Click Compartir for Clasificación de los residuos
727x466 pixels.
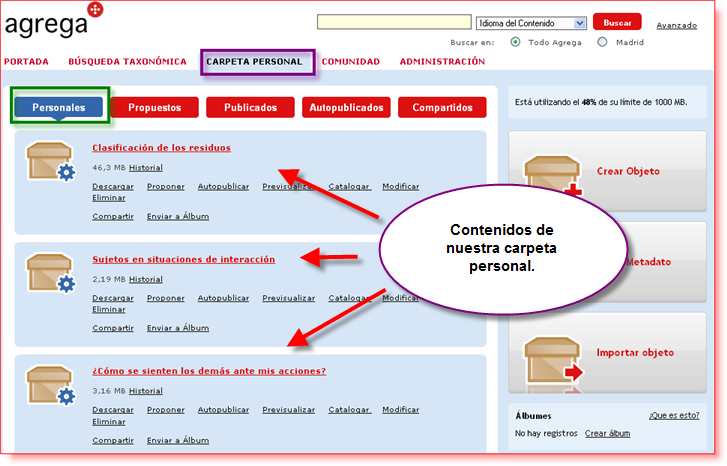click(113, 217)
